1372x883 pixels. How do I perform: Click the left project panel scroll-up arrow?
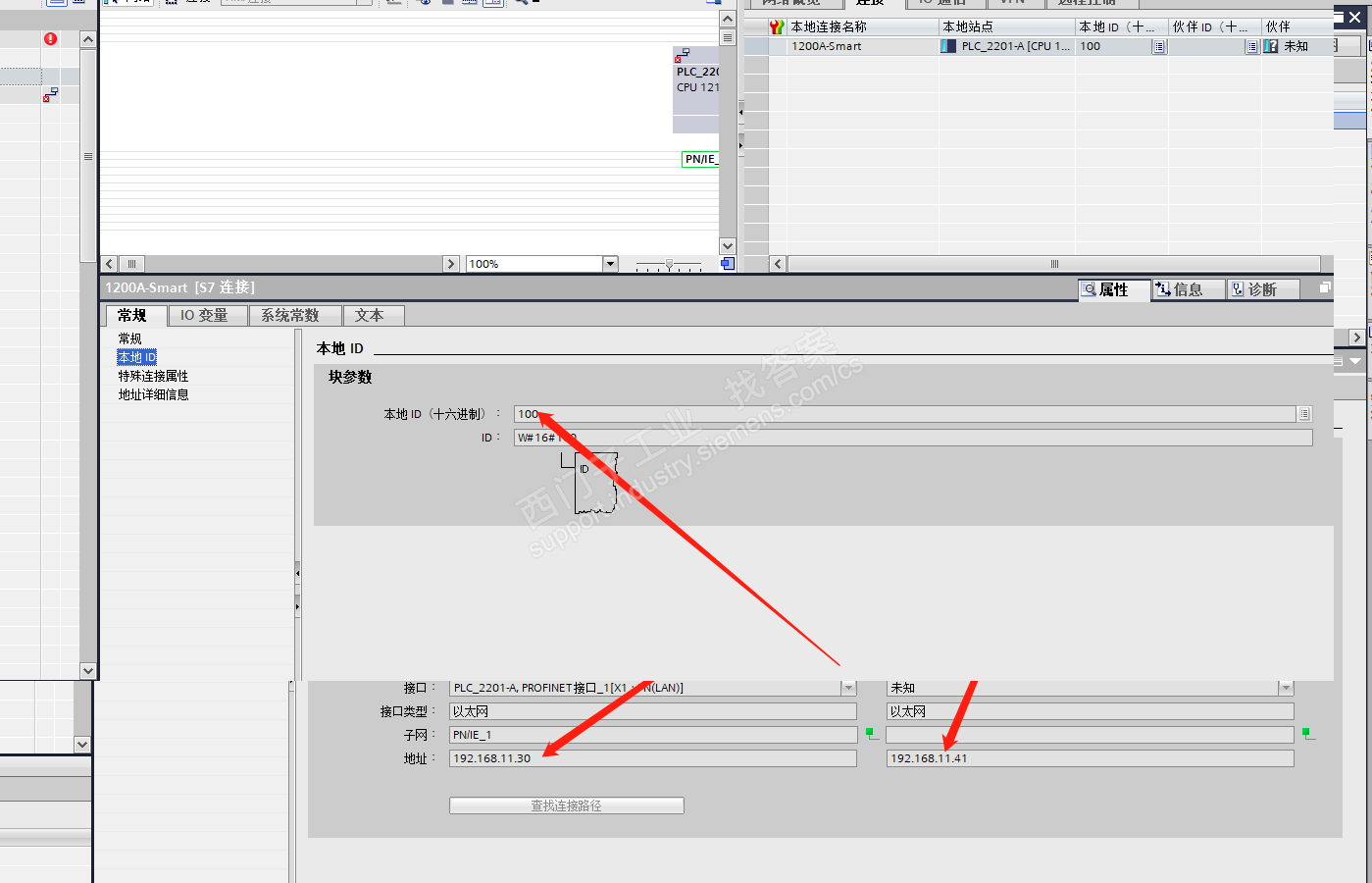(88, 39)
